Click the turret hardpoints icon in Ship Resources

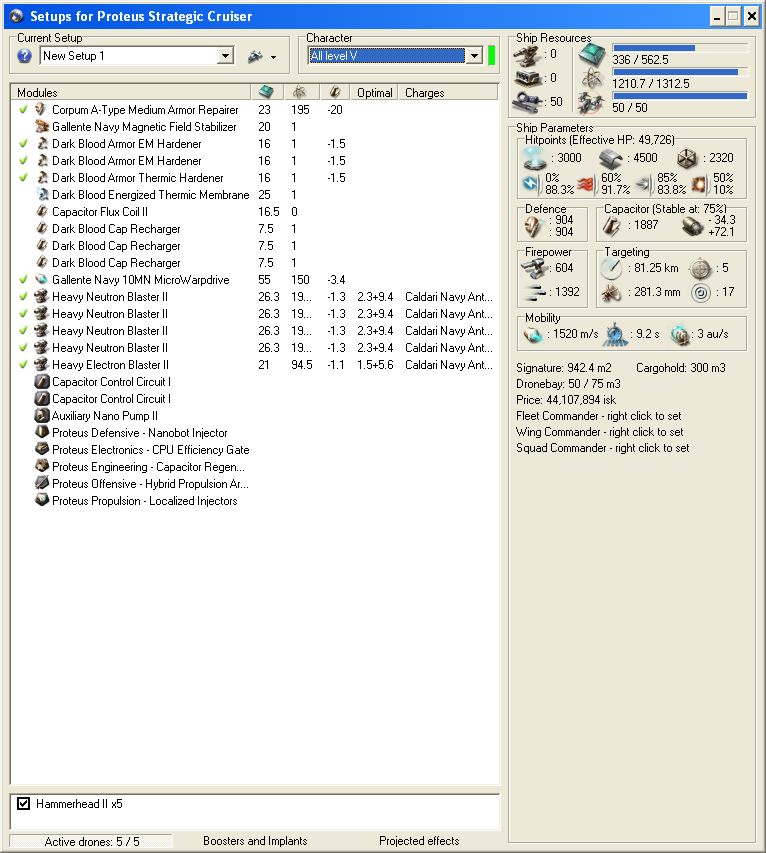[x=528, y=54]
